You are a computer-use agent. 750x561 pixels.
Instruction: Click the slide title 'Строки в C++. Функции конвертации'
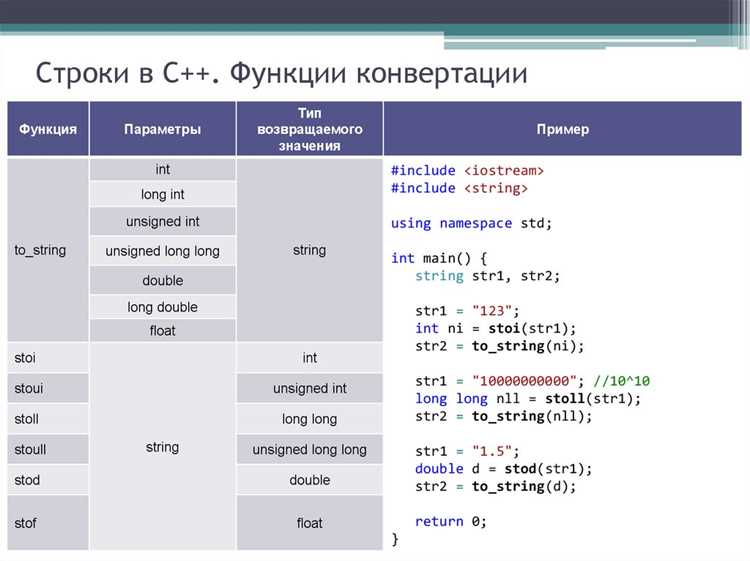[x=281, y=74]
